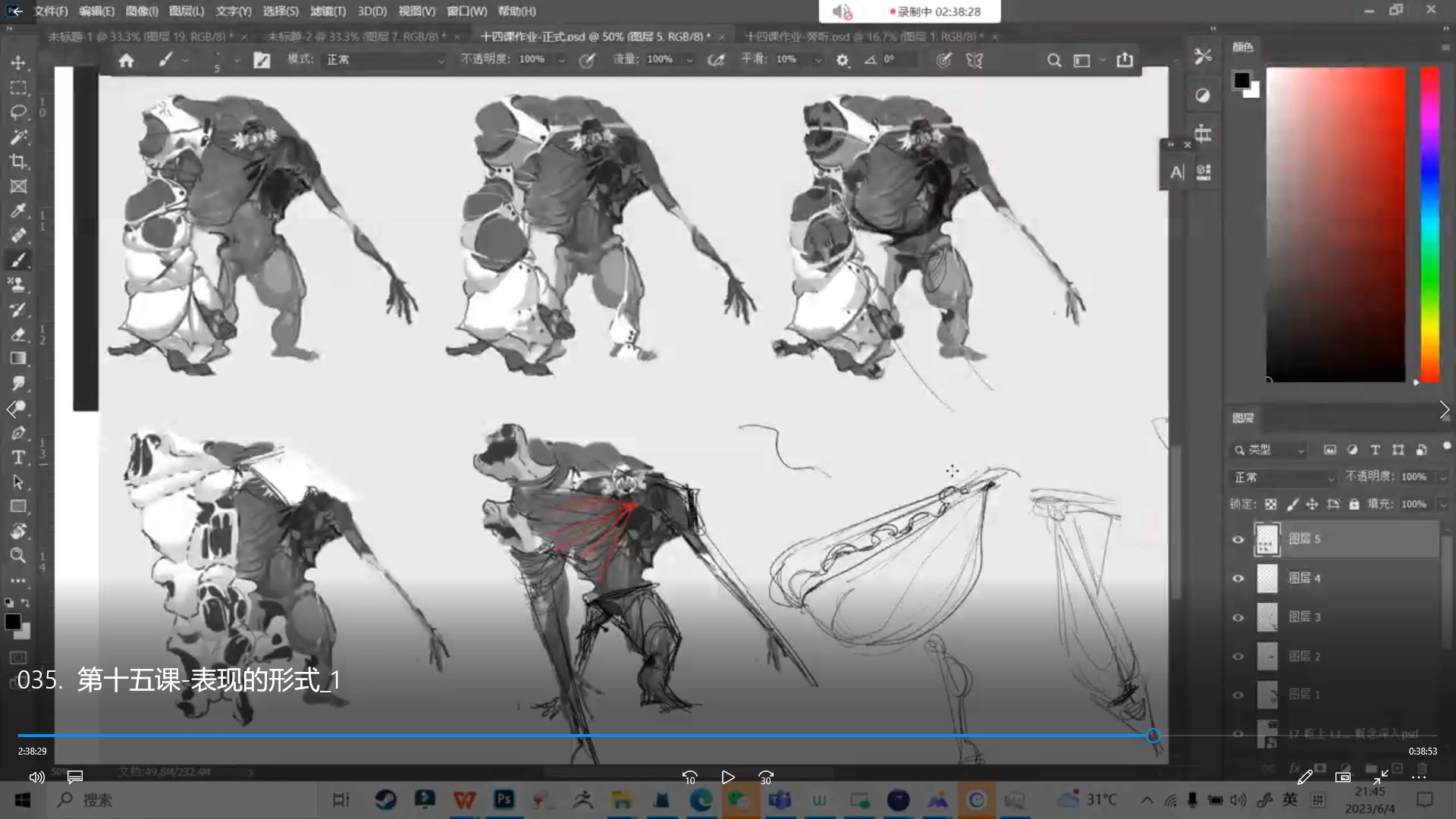Click the Home icon in options bar

[x=126, y=60]
